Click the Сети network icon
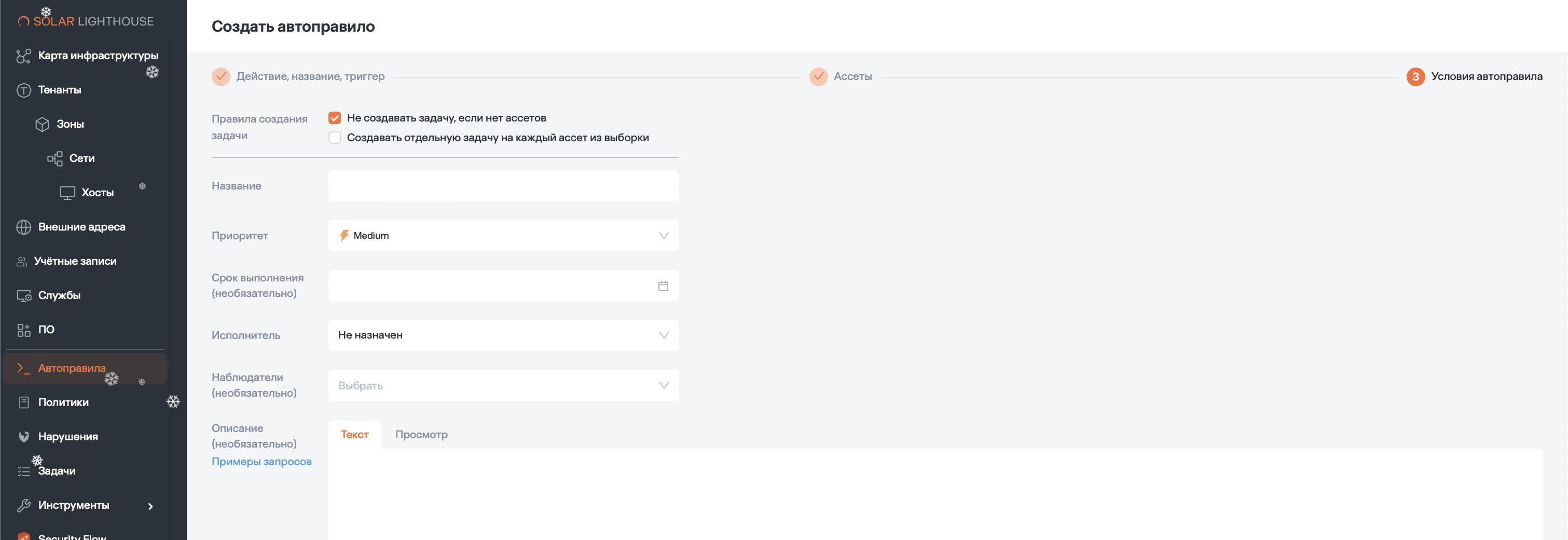The image size is (1568, 540). coord(55,159)
